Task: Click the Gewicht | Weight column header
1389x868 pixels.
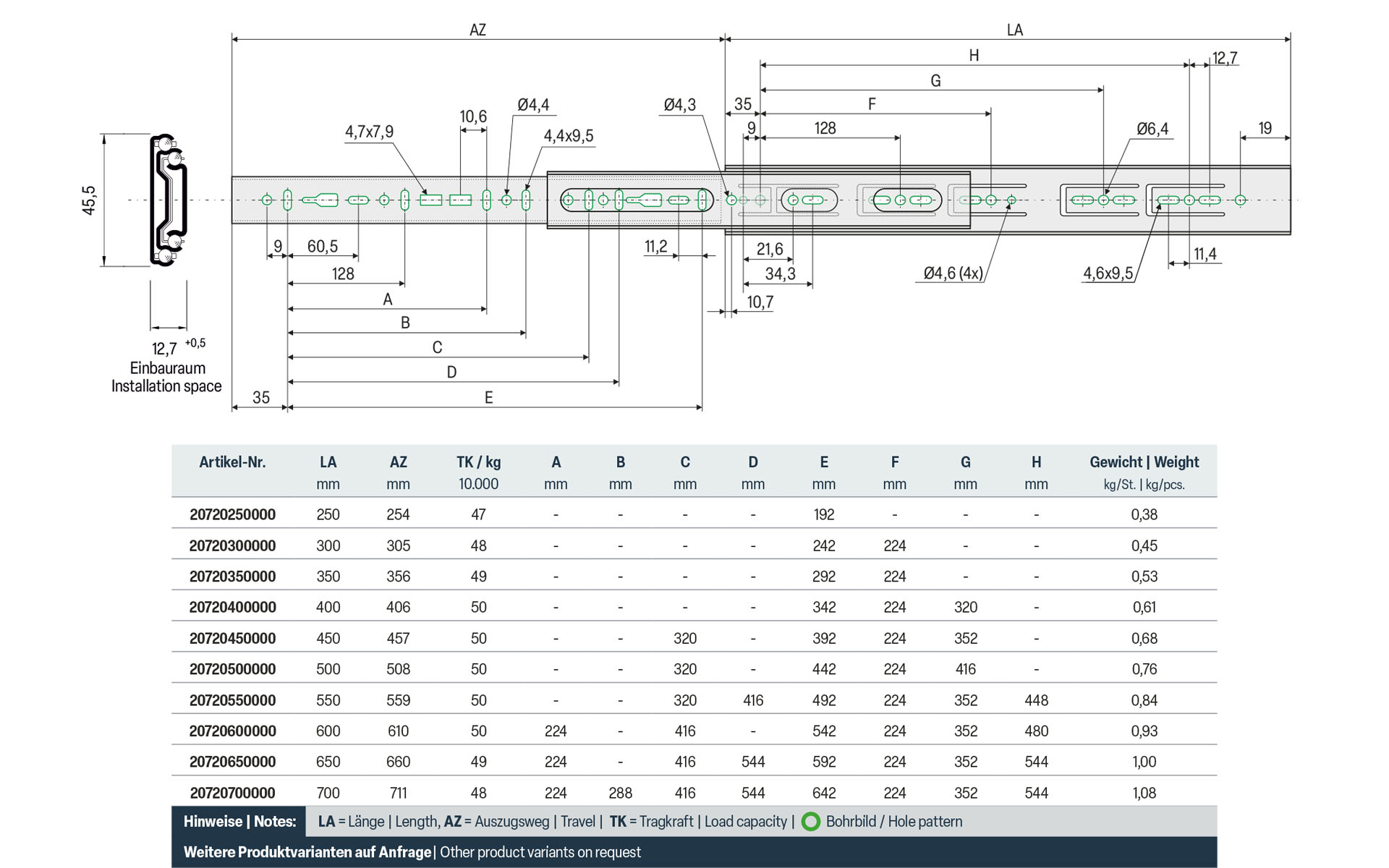Action: coord(1144,462)
